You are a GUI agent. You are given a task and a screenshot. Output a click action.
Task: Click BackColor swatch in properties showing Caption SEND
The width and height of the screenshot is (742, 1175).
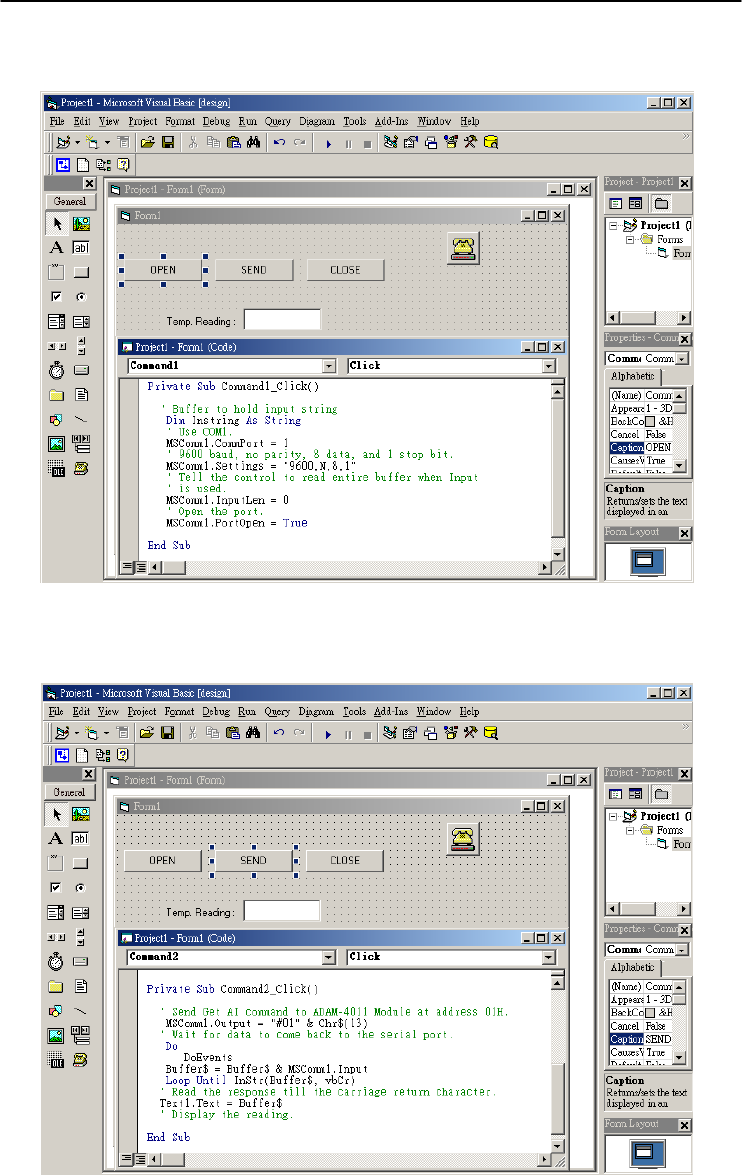point(650,1013)
